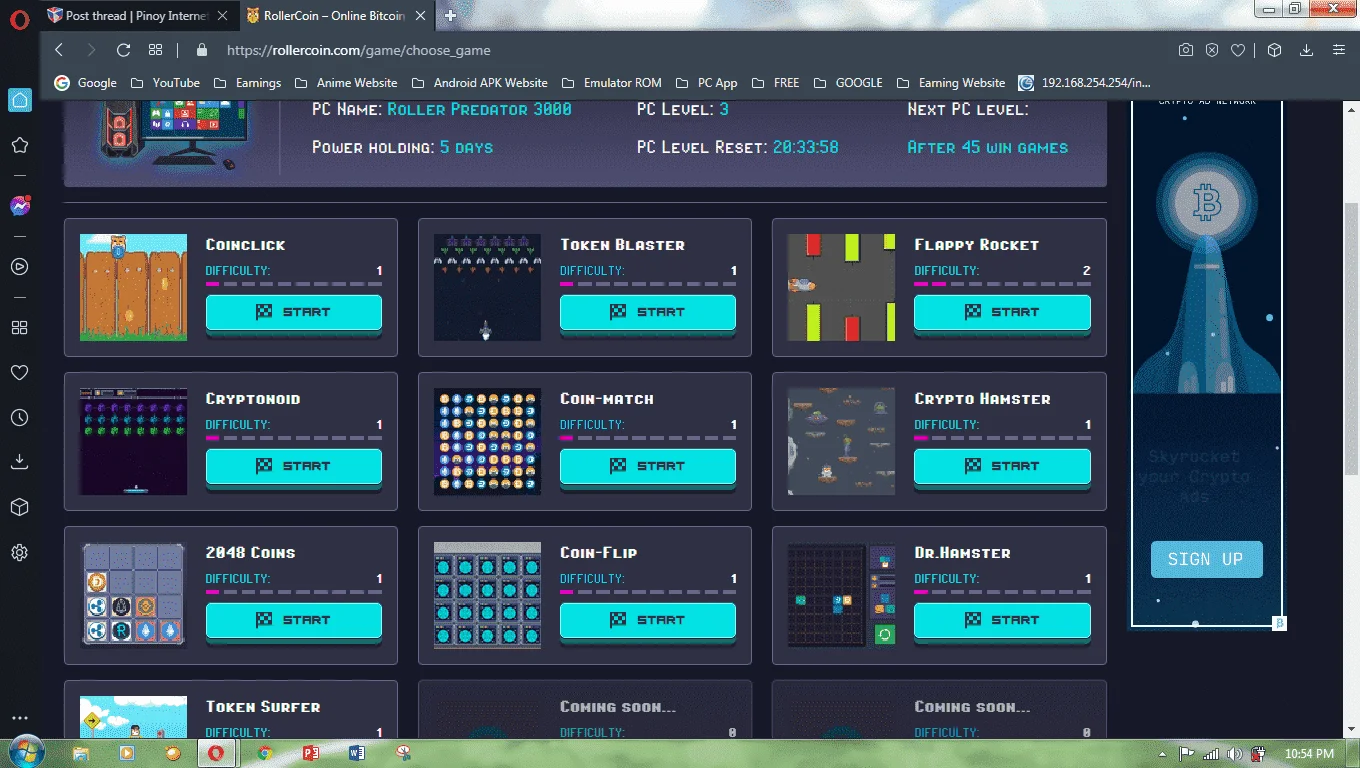This screenshot has height=768, width=1360.
Task: Click the site security padlock icon
Action: 202,50
